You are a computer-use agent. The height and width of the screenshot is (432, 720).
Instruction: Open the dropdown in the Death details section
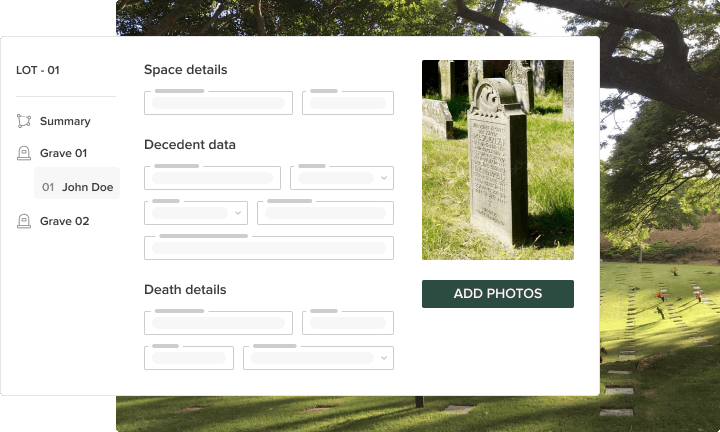(x=317, y=358)
